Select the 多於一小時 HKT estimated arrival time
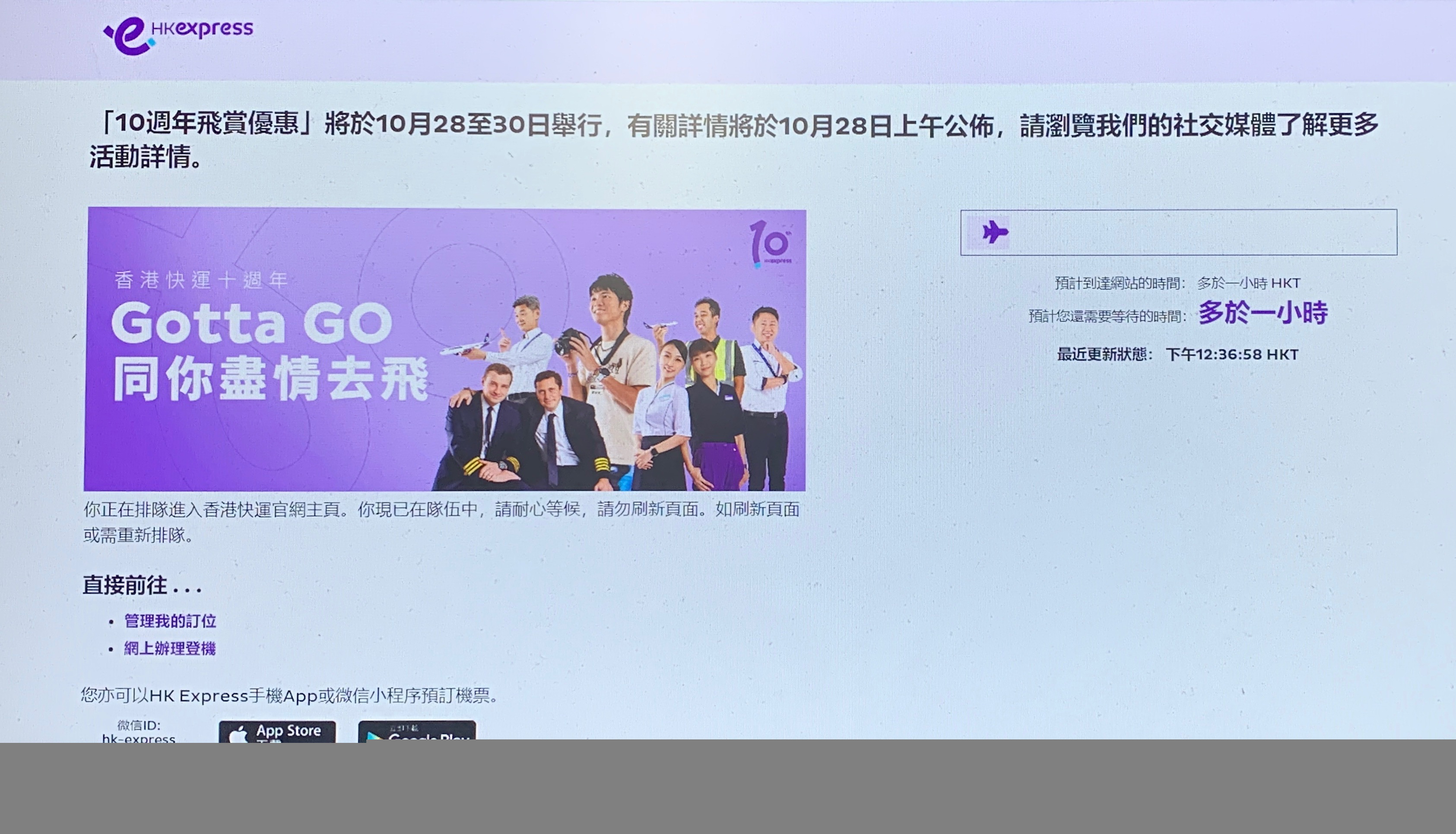1456x834 pixels. [x=1249, y=283]
